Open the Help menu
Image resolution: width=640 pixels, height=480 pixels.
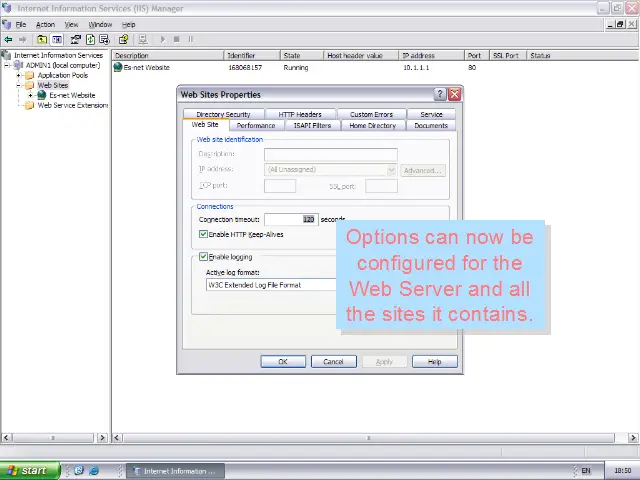[129, 24]
